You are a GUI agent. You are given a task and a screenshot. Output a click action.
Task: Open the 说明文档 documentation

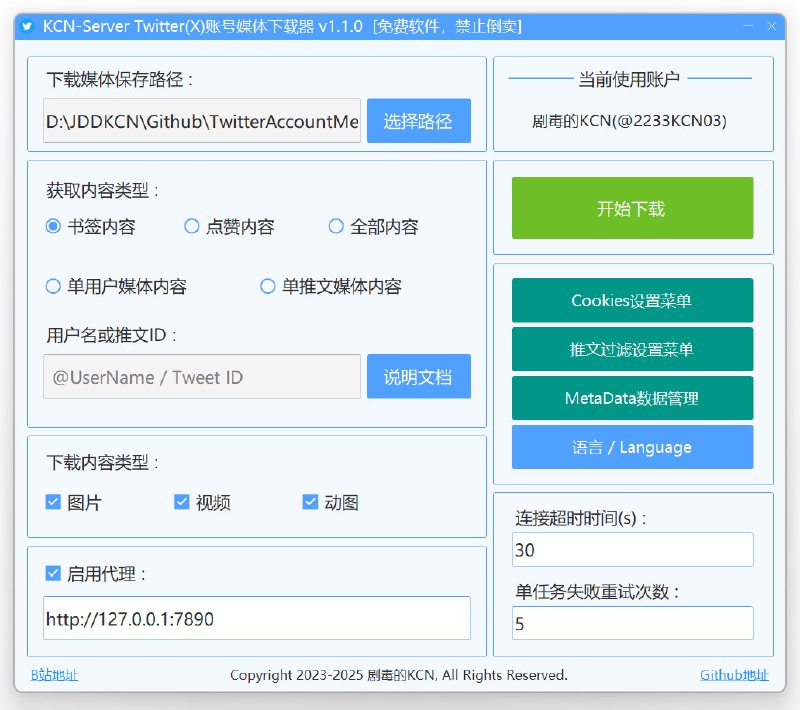(x=418, y=376)
